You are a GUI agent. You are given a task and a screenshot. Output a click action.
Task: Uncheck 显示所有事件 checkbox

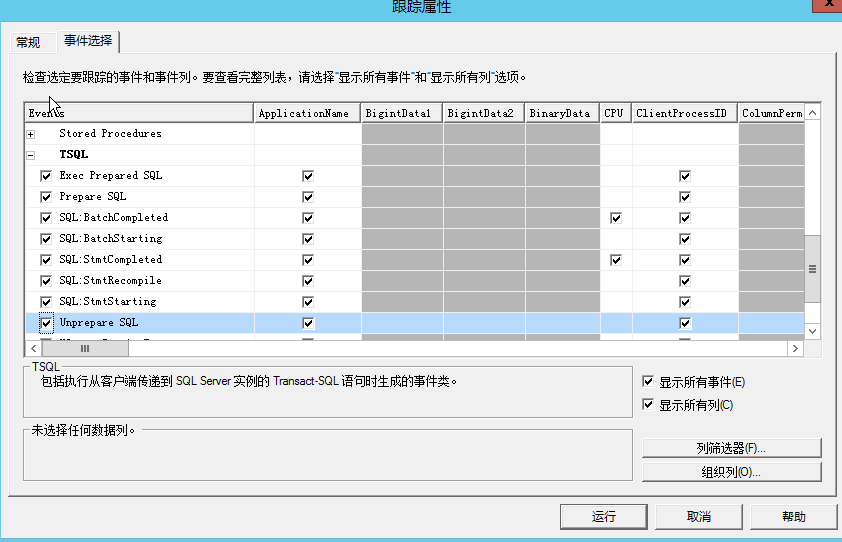648,382
